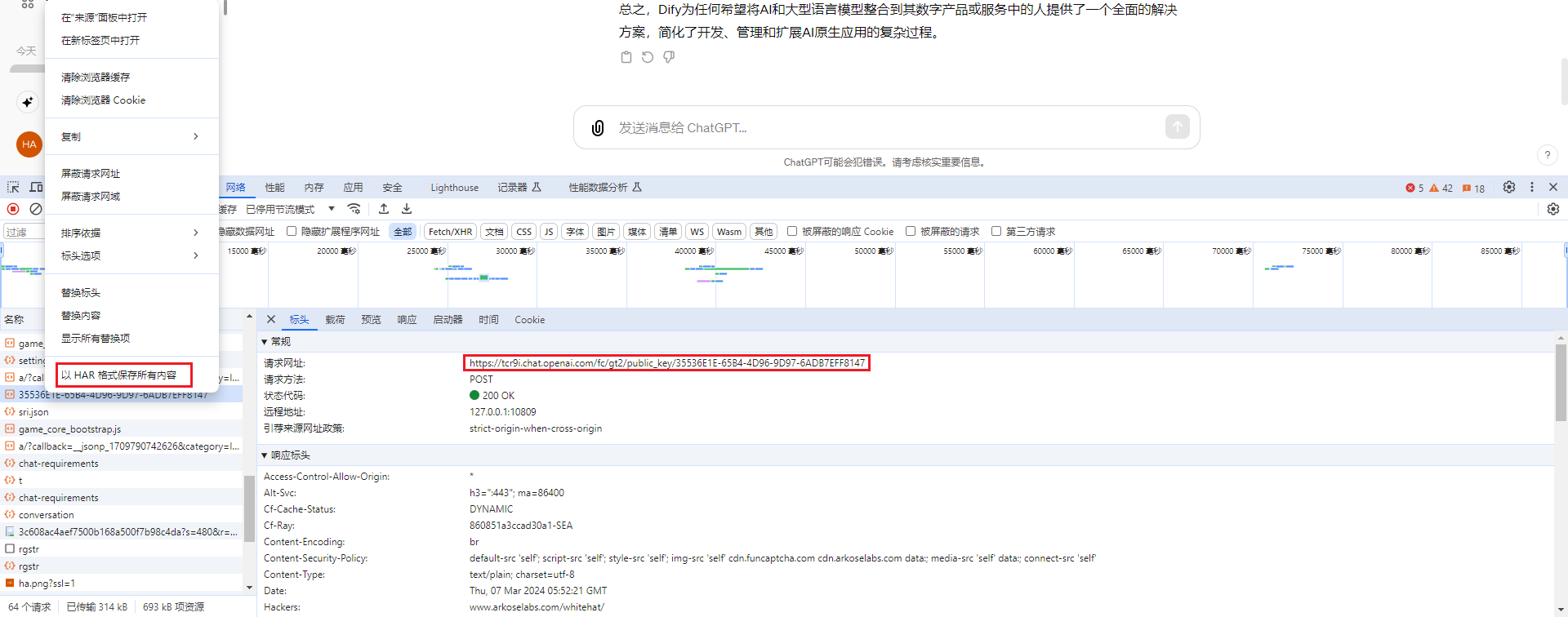
Task: Close the request details pane
Action: [x=271, y=319]
